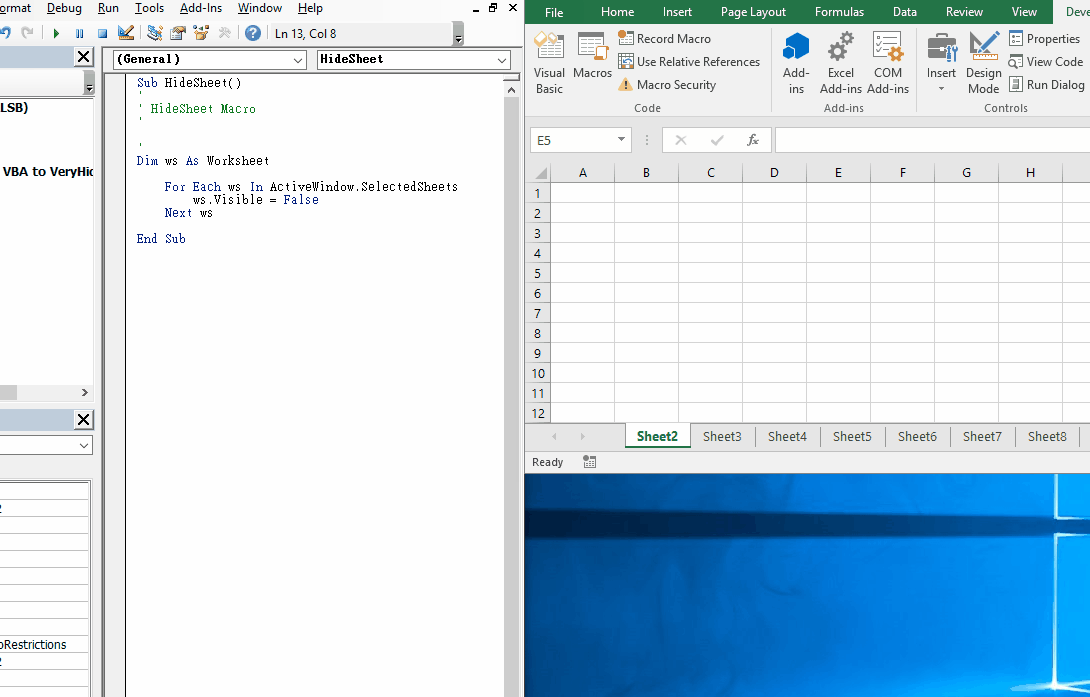Image resolution: width=1090 pixels, height=697 pixels.
Task: Expand the (General) object dropdown
Action: coord(298,60)
